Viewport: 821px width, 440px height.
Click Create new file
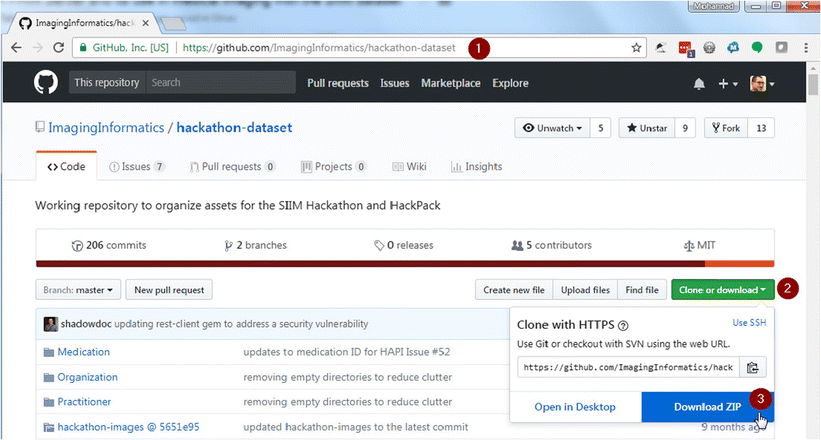tap(514, 290)
